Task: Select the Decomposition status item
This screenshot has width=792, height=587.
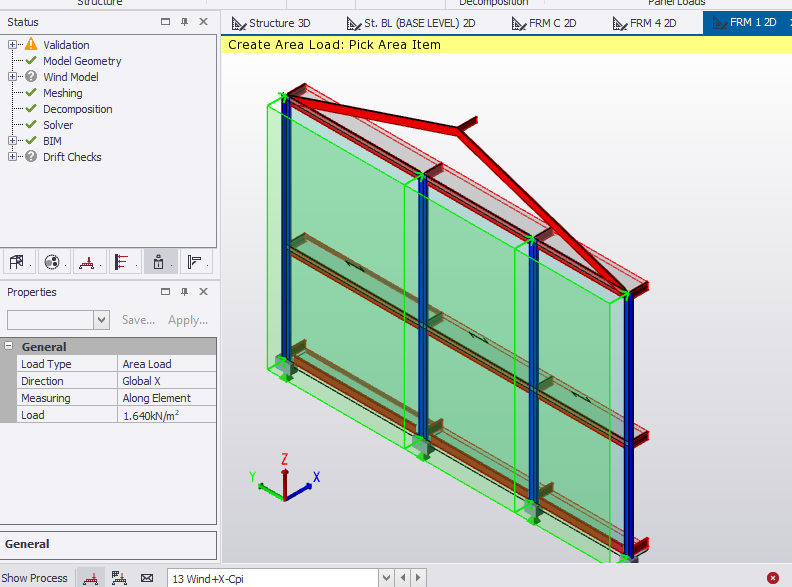Action: (x=78, y=109)
